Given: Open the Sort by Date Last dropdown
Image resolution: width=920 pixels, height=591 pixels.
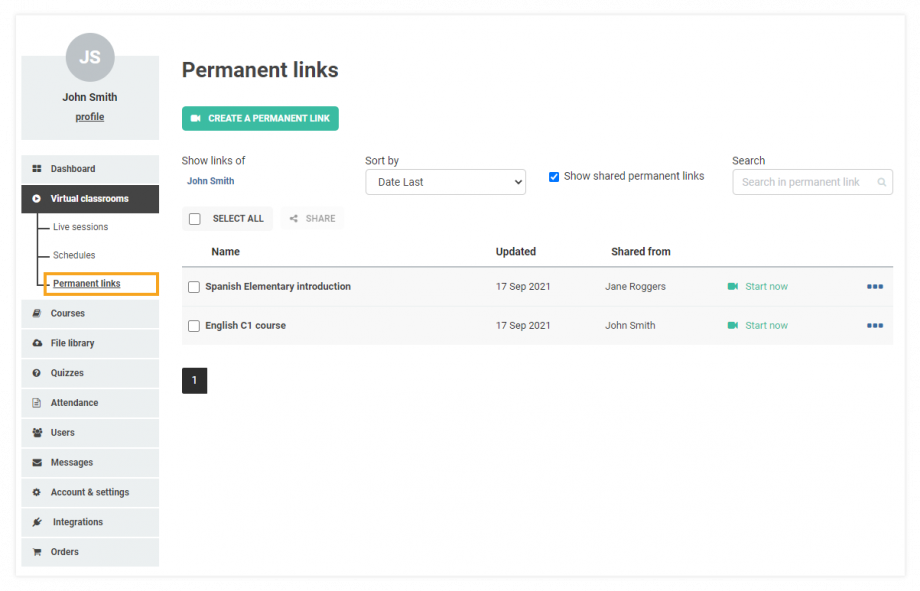Looking at the screenshot, I should pos(445,182).
